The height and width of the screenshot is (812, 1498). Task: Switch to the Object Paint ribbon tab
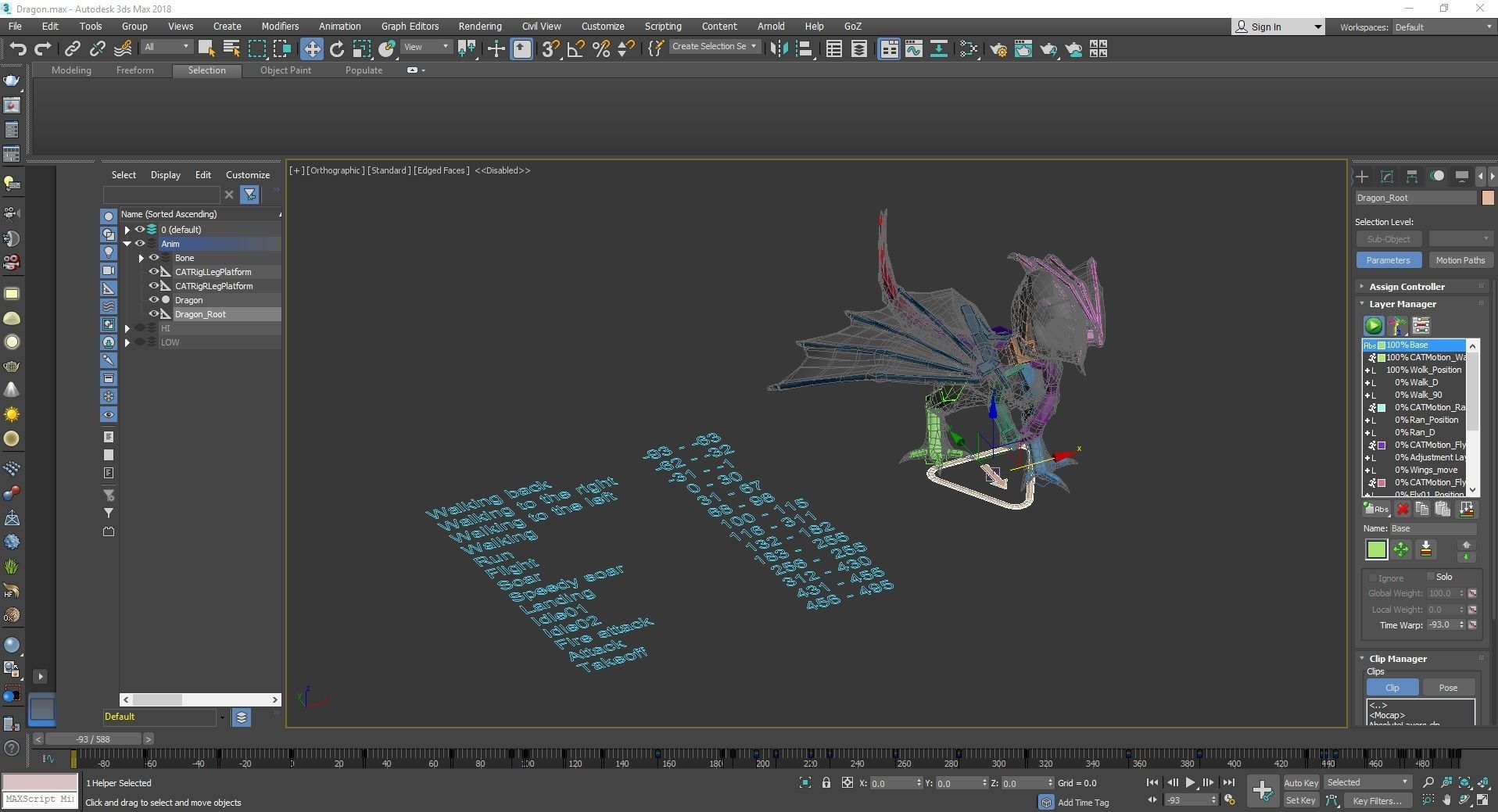click(x=285, y=70)
